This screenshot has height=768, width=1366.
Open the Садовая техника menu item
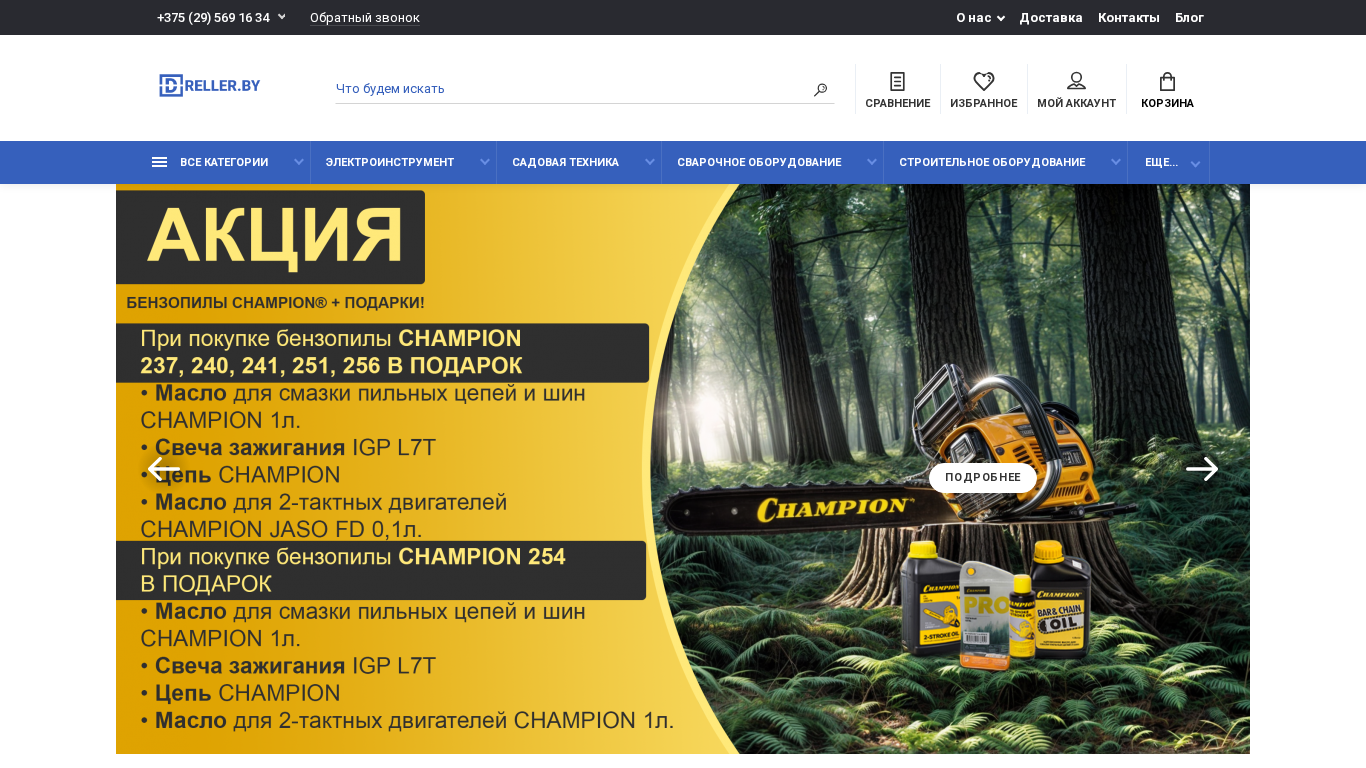[566, 162]
